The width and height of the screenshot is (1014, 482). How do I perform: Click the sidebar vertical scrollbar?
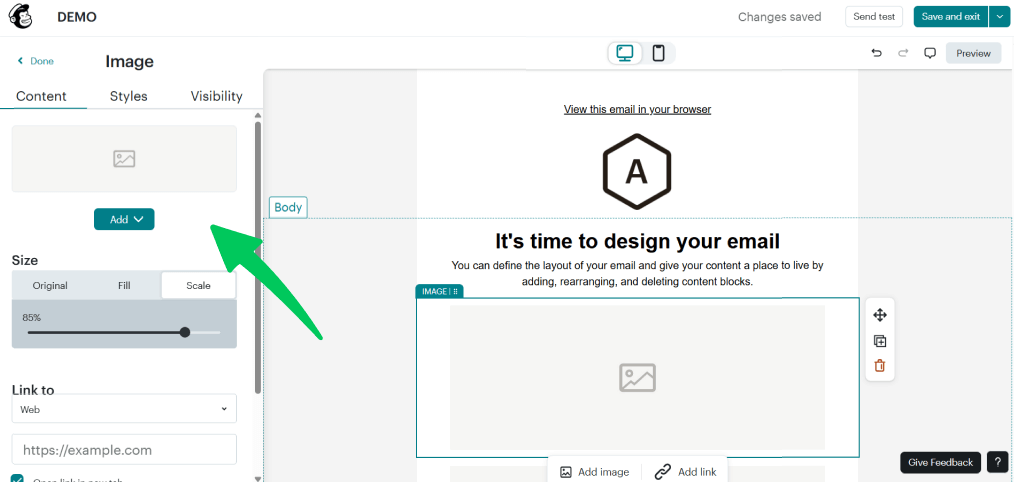click(258, 257)
